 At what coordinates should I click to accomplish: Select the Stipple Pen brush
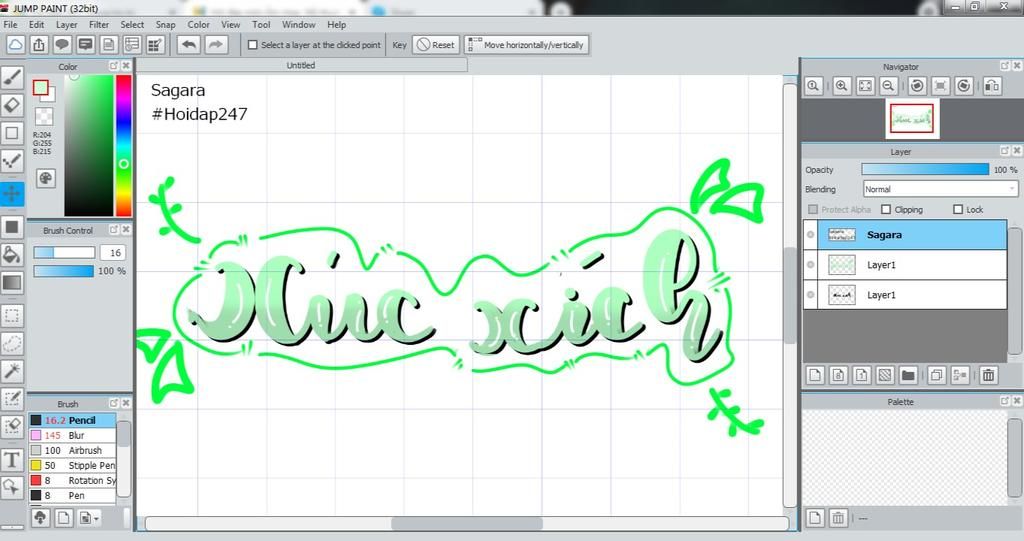click(x=72, y=465)
